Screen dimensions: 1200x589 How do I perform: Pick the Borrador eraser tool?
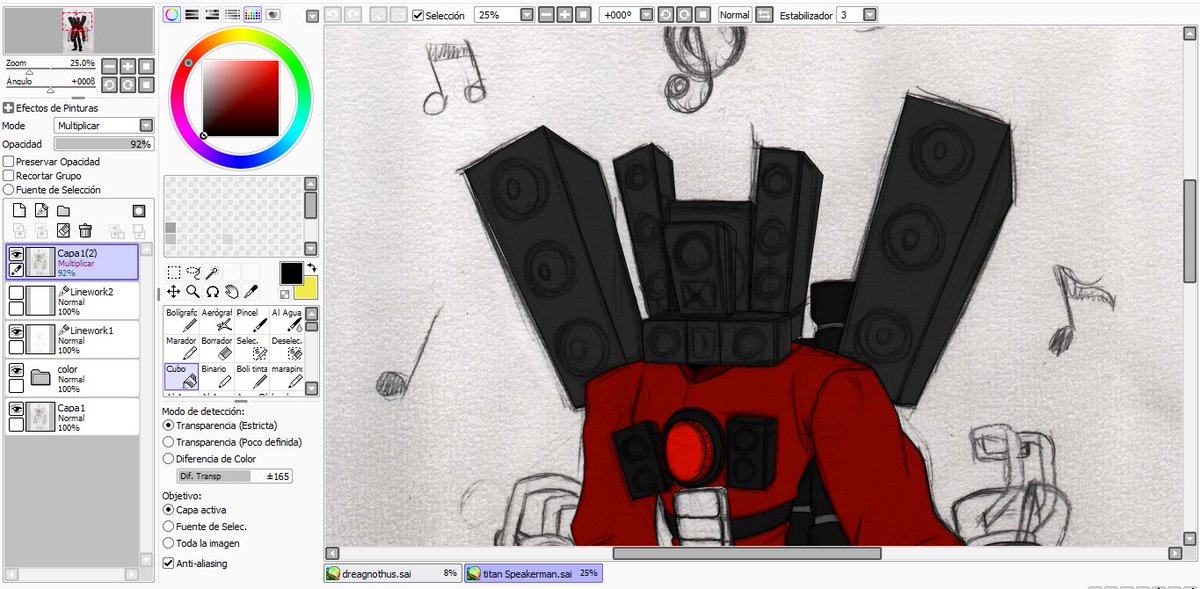(217, 347)
